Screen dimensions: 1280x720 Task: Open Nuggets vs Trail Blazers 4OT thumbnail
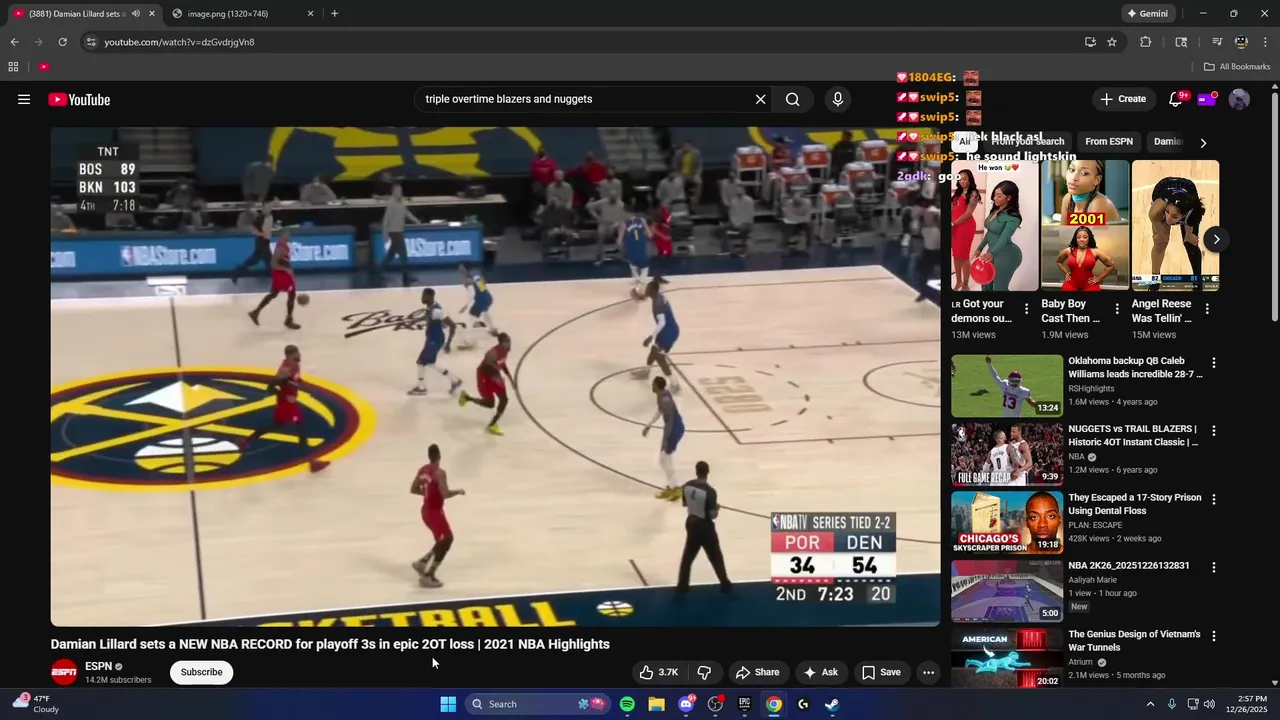pos(1007,454)
